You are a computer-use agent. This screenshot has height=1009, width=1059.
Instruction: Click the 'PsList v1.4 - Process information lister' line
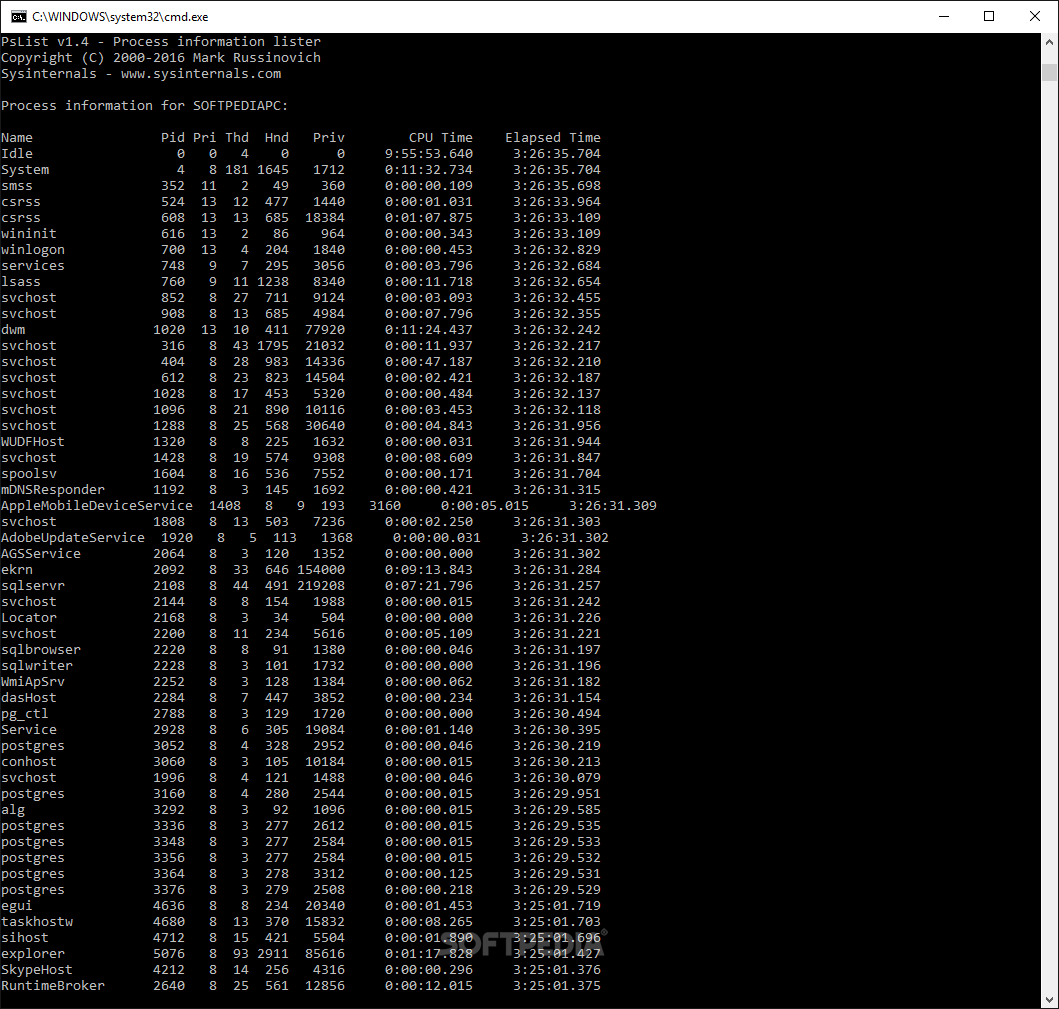(161, 42)
